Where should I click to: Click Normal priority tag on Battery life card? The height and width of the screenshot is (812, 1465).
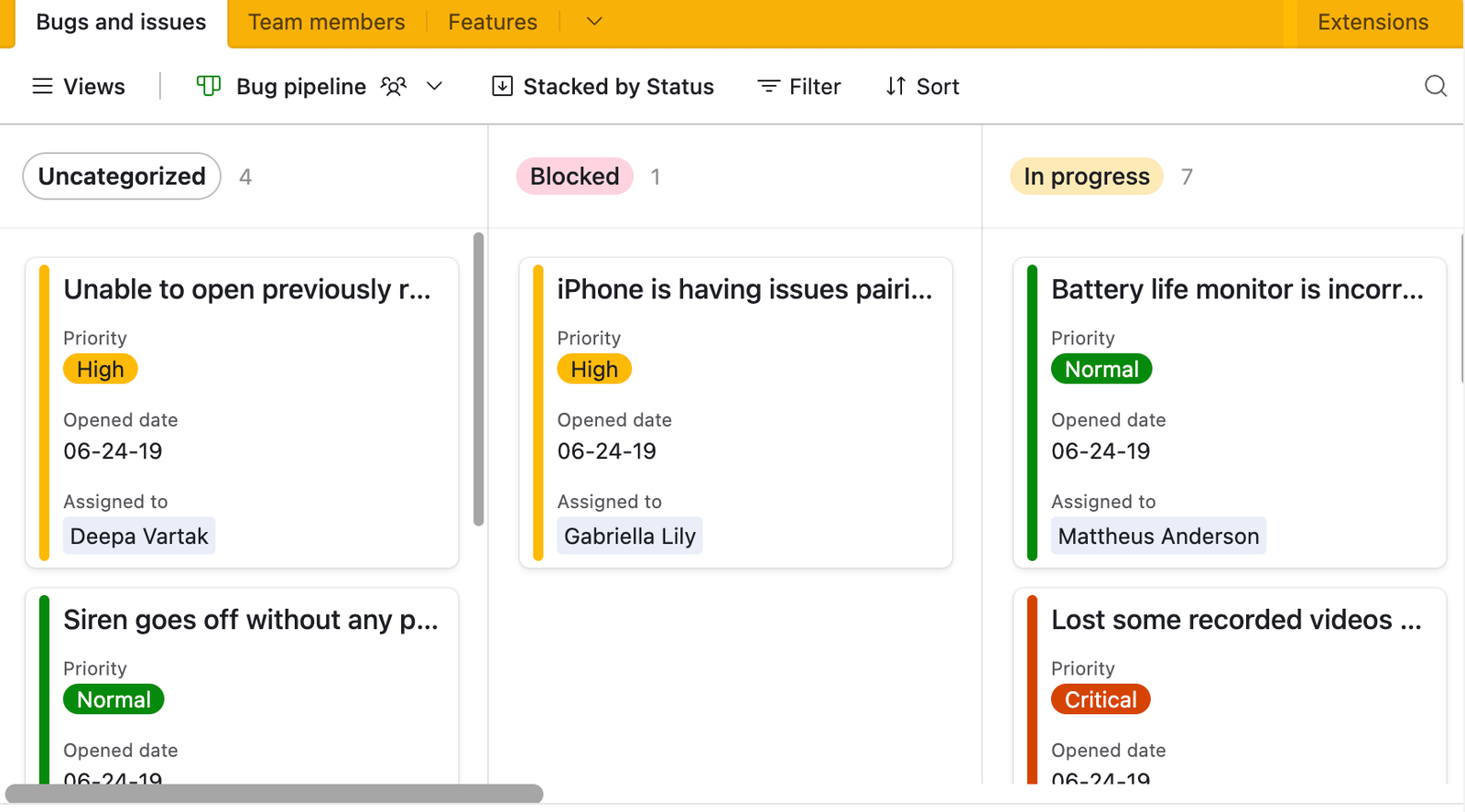tap(1101, 369)
